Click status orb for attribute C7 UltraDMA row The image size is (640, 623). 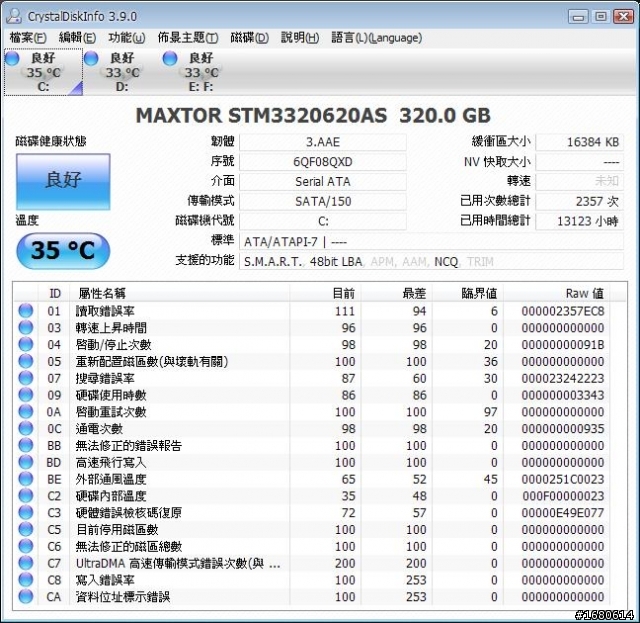26,563
